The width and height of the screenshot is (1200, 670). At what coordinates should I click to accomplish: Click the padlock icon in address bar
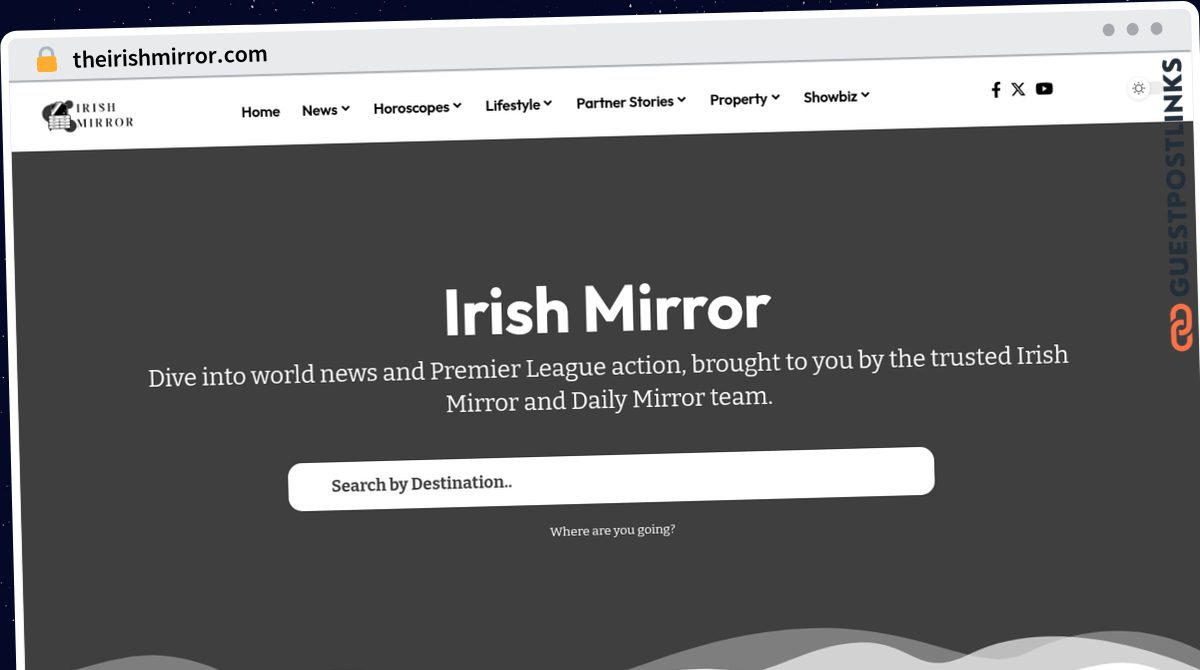(47, 60)
